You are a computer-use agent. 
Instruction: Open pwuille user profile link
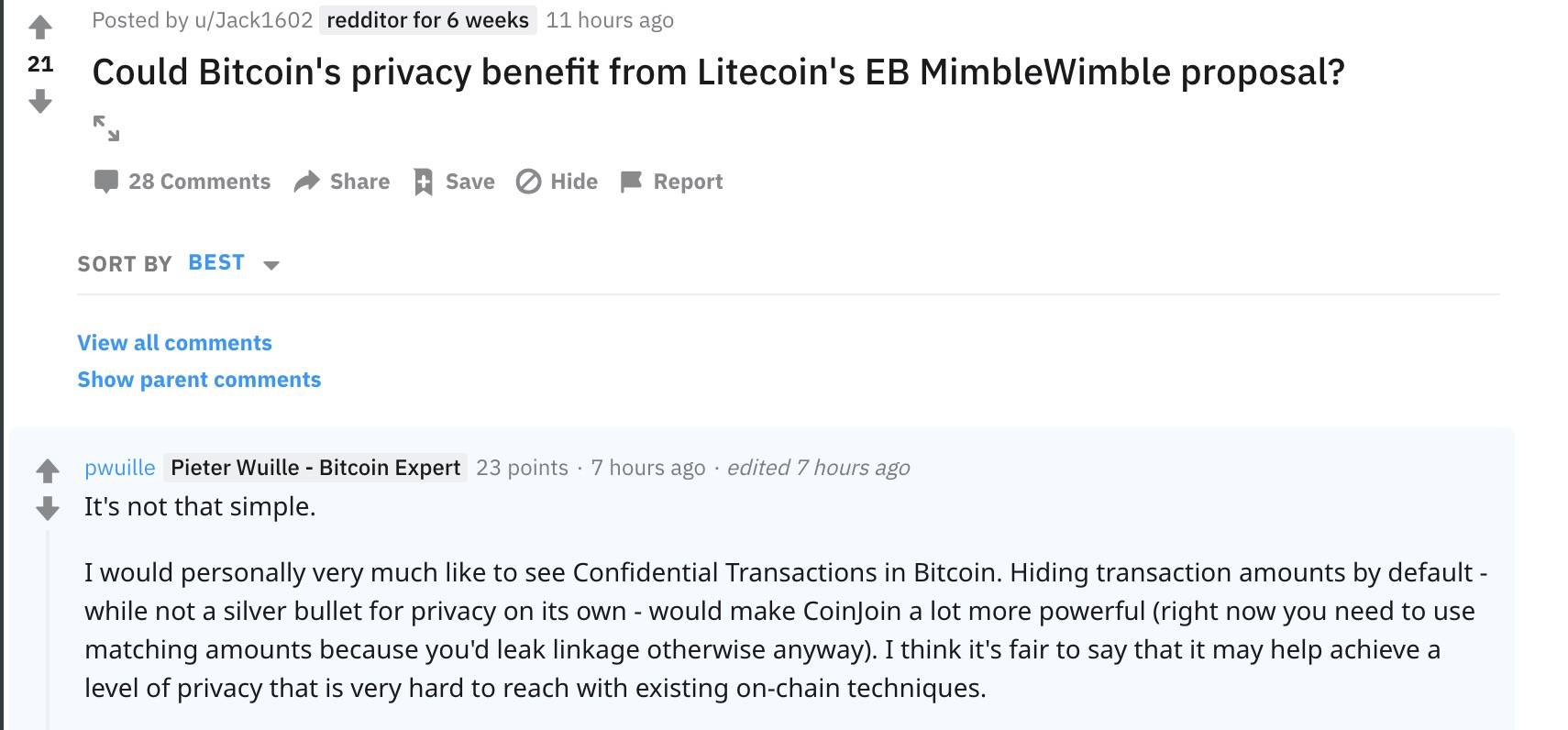click(120, 468)
